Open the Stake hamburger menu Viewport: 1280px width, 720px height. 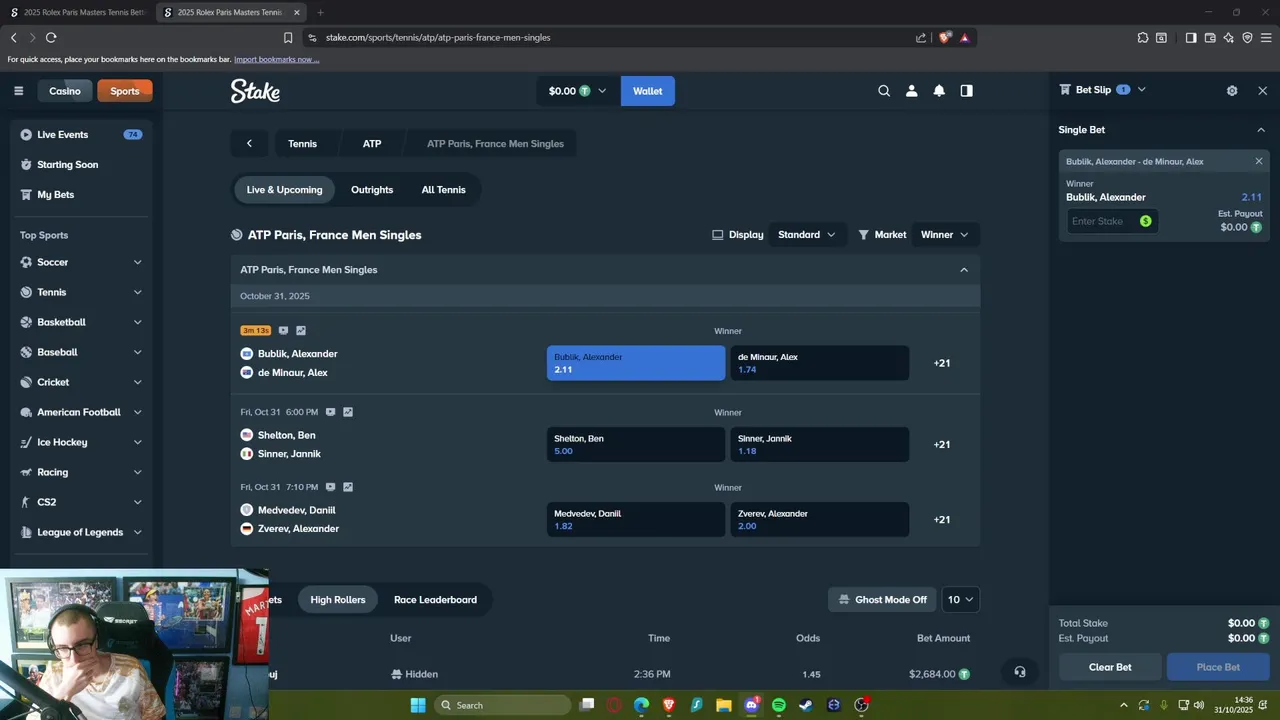(18, 91)
